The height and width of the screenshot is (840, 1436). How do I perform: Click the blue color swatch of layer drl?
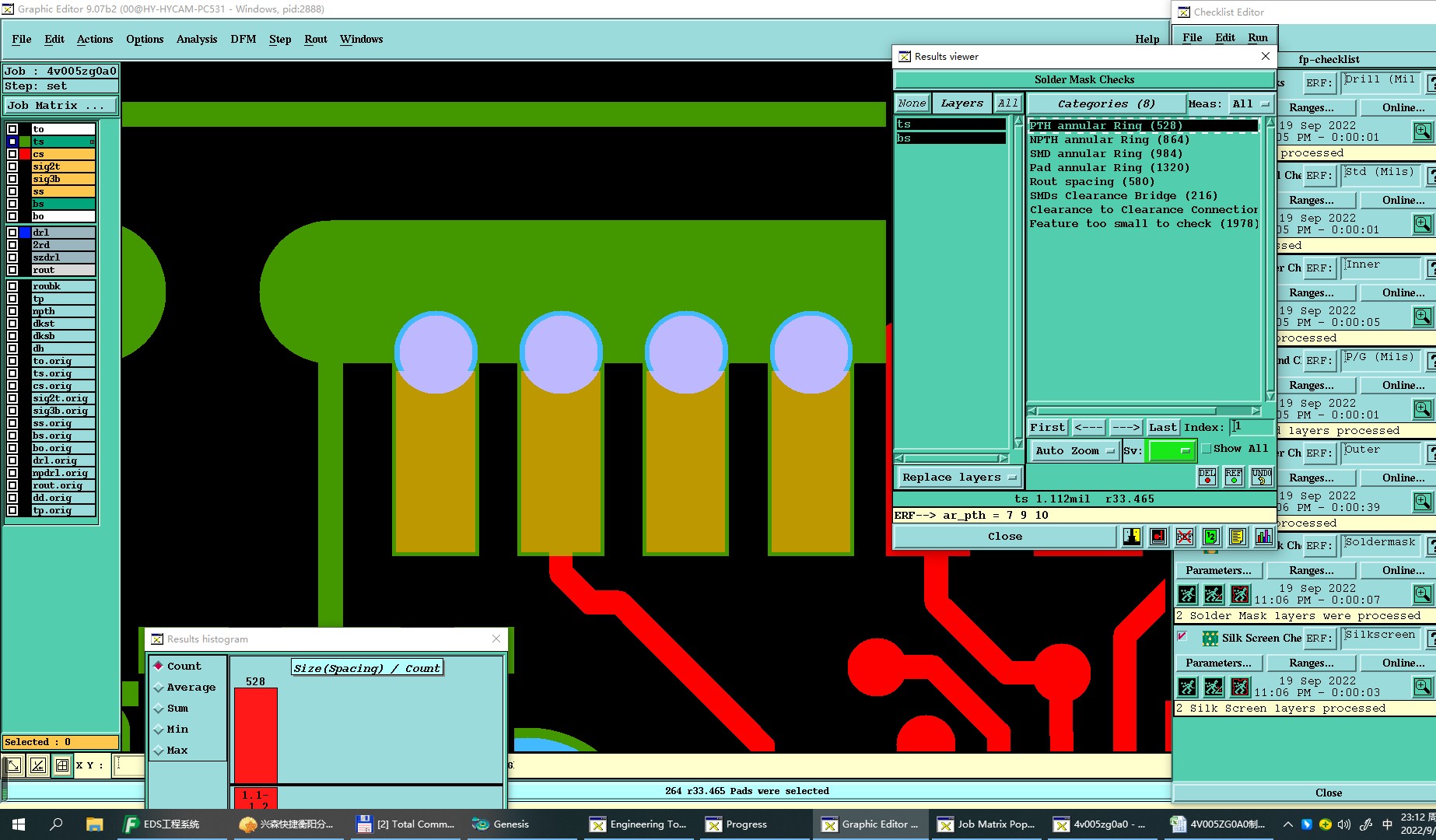25,233
